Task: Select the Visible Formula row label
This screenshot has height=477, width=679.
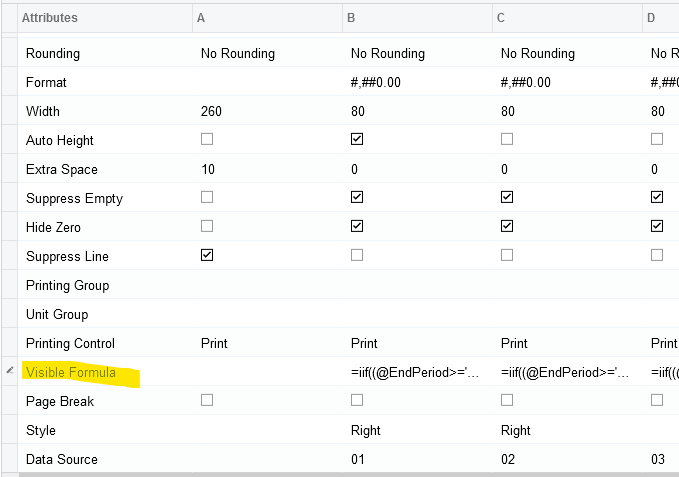Action: 71,372
